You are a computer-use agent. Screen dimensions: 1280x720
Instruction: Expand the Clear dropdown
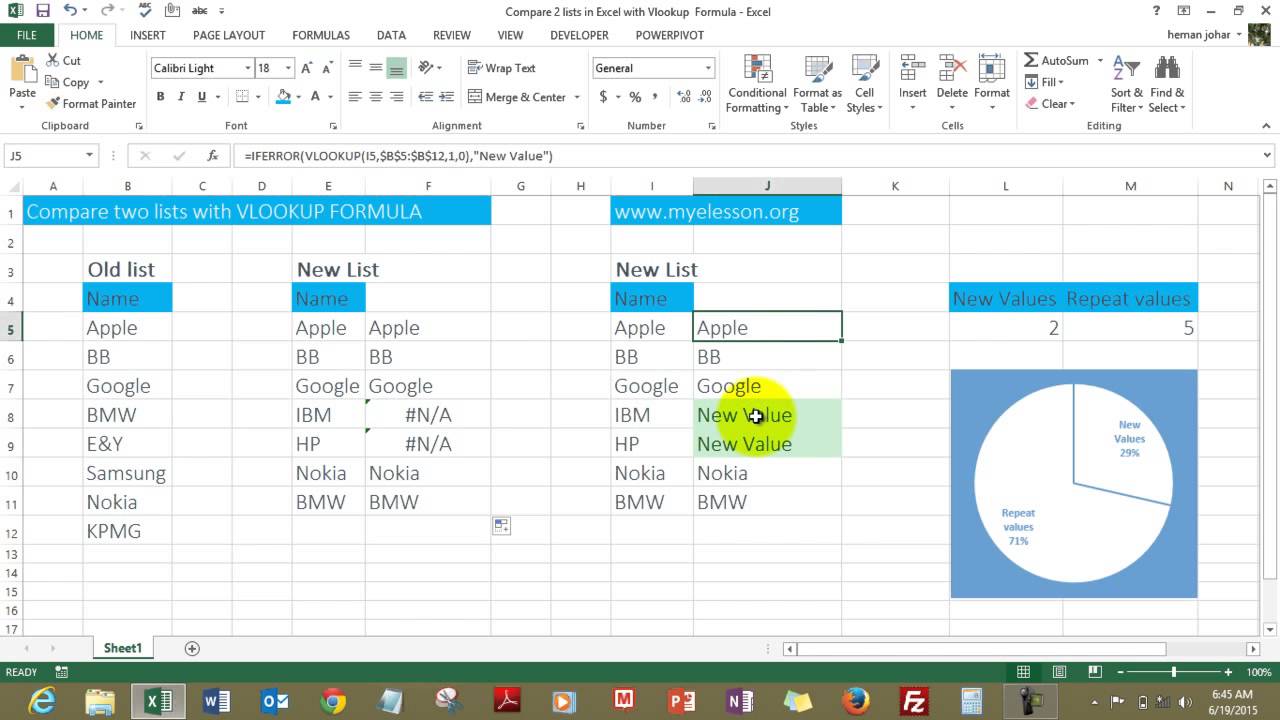[1071, 104]
